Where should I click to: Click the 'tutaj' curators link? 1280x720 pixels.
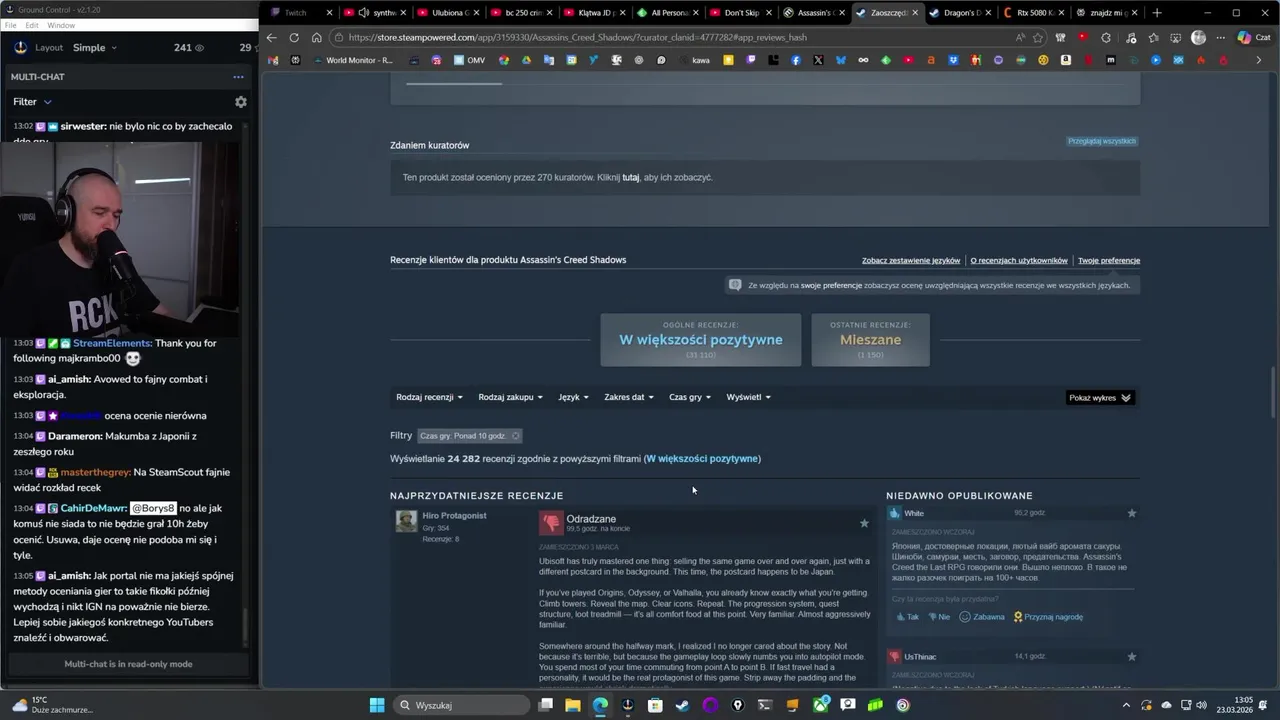tap(630, 177)
